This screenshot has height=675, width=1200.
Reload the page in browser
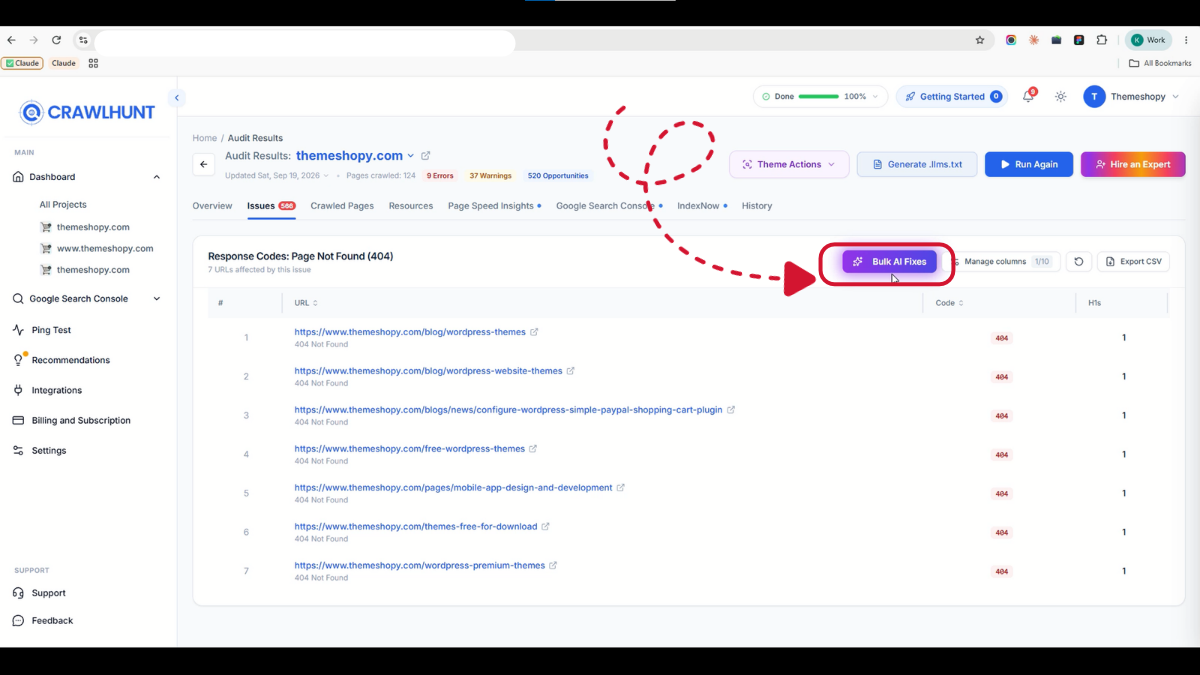(x=56, y=40)
